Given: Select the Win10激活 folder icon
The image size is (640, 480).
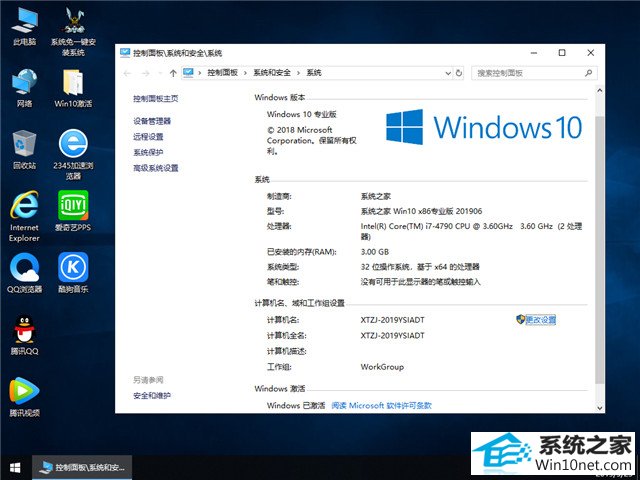Looking at the screenshot, I should pyautogui.click(x=73, y=88).
